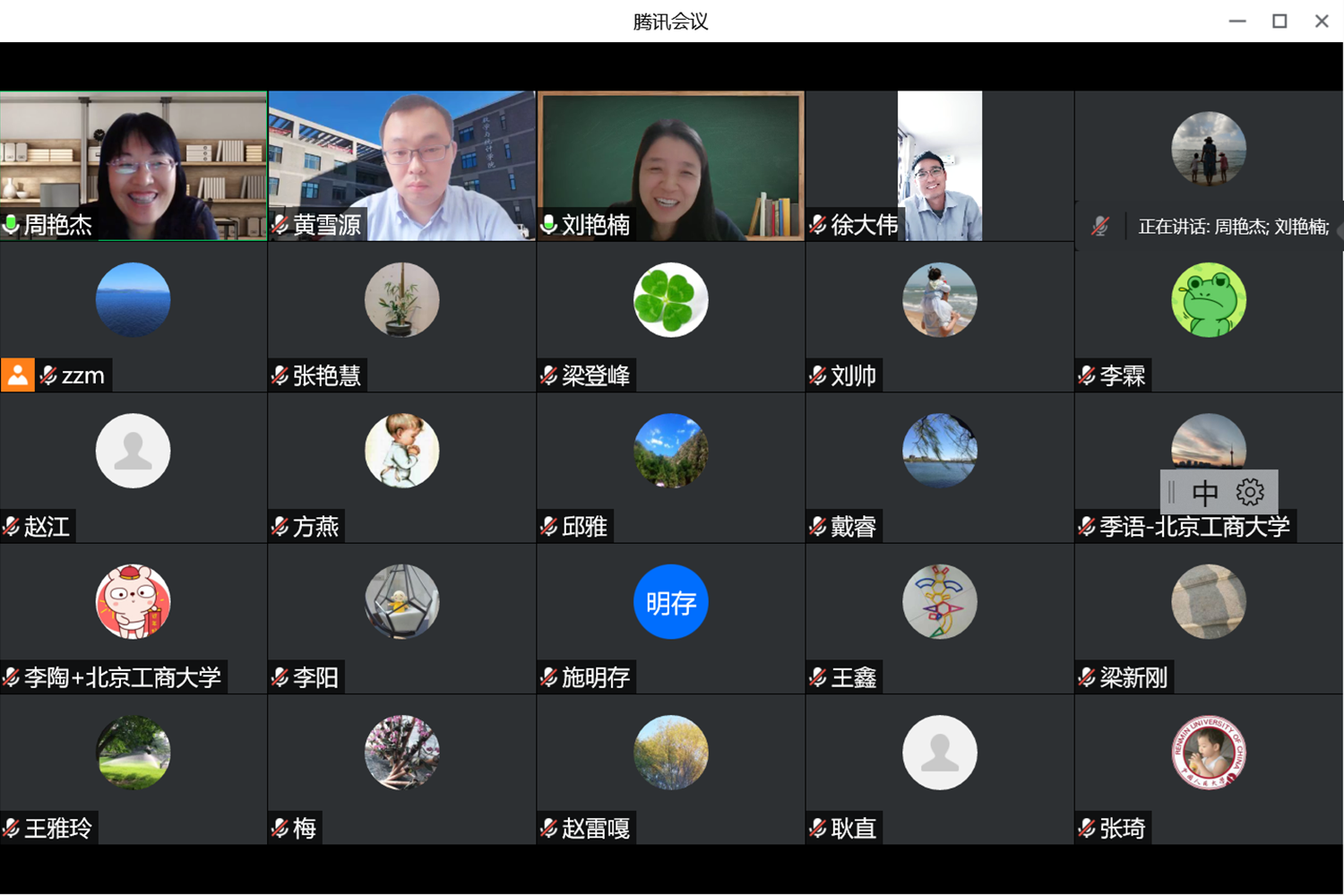Image resolution: width=1344 pixels, height=896 pixels.
Task: Click the green microphone icon next to 周艳杰
Action: [11, 225]
